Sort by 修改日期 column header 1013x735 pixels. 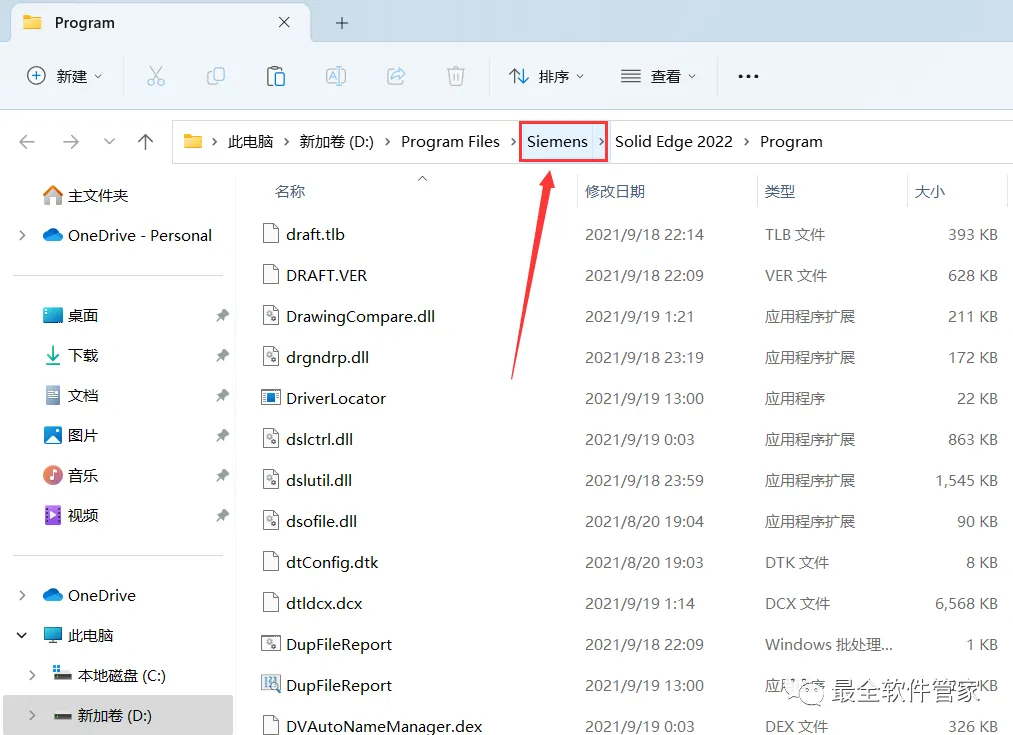coord(615,191)
